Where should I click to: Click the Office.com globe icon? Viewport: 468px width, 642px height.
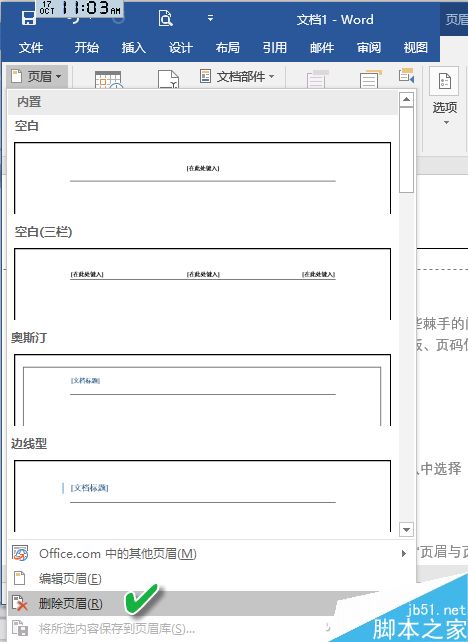(x=20, y=553)
